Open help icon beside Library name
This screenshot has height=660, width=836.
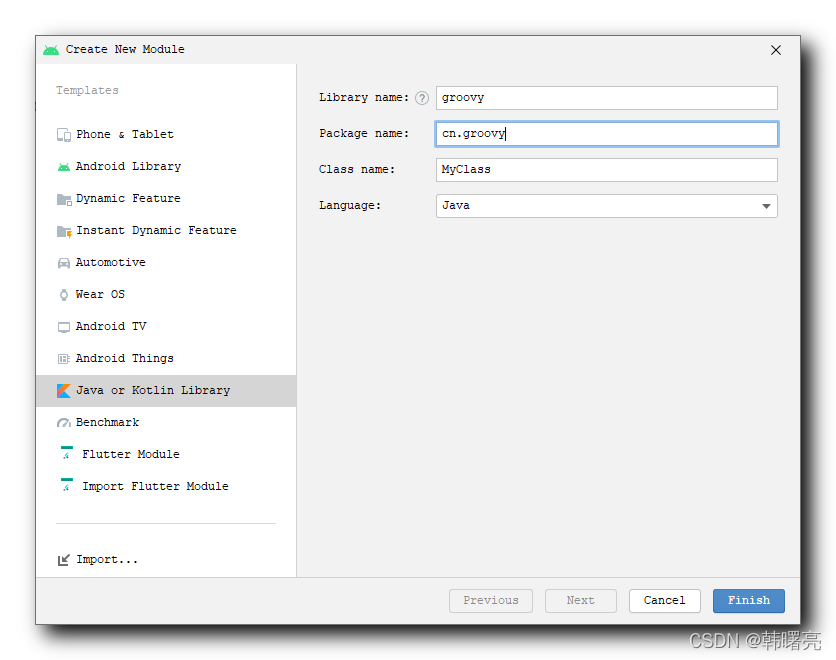(x=422, y=98)
